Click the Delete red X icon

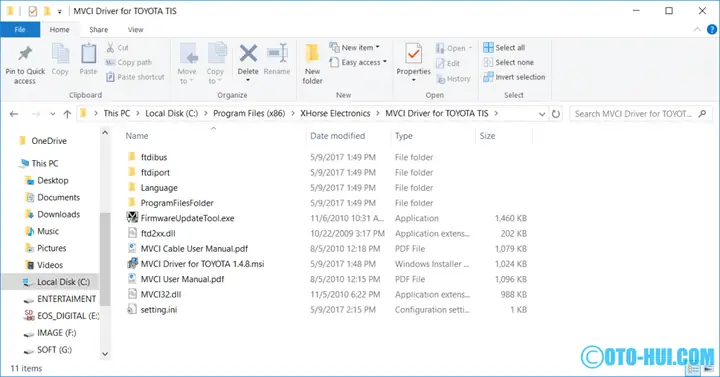pyautogui.click(x=248, y=53)
